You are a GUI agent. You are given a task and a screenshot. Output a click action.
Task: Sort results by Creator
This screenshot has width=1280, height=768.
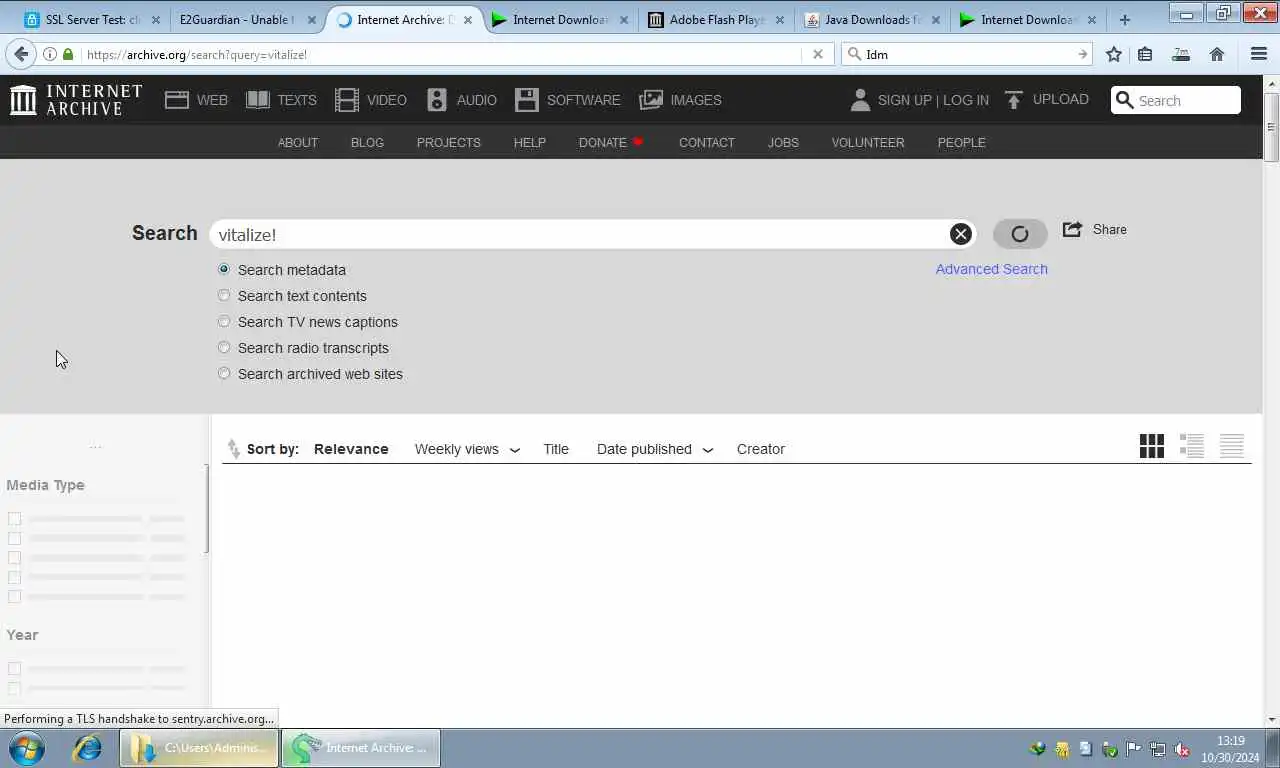[x=761, y=449]
